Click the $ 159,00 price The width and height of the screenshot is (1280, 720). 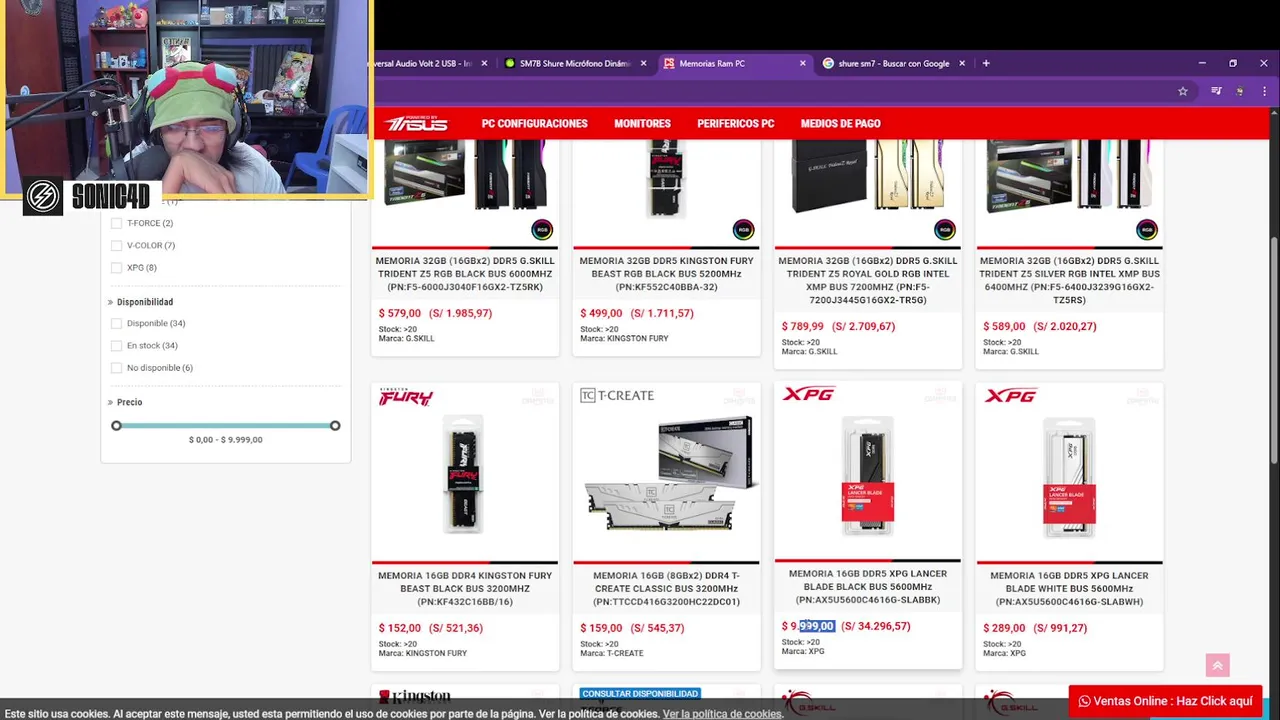click(601, 628)
